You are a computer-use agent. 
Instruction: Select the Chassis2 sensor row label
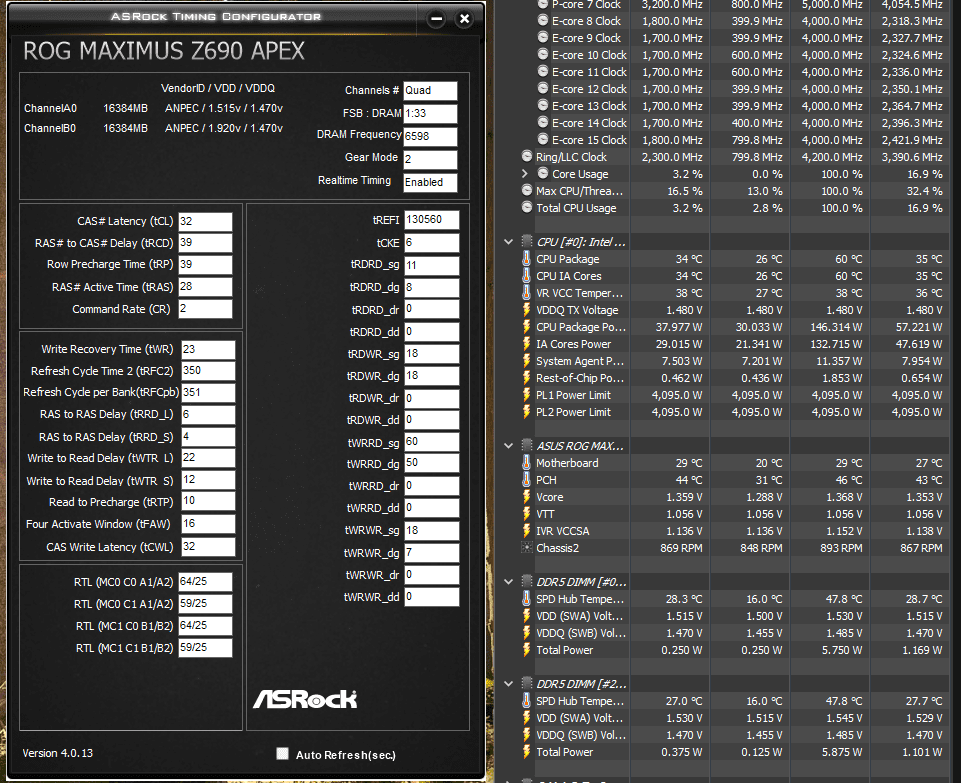click(x=557, y=548)
